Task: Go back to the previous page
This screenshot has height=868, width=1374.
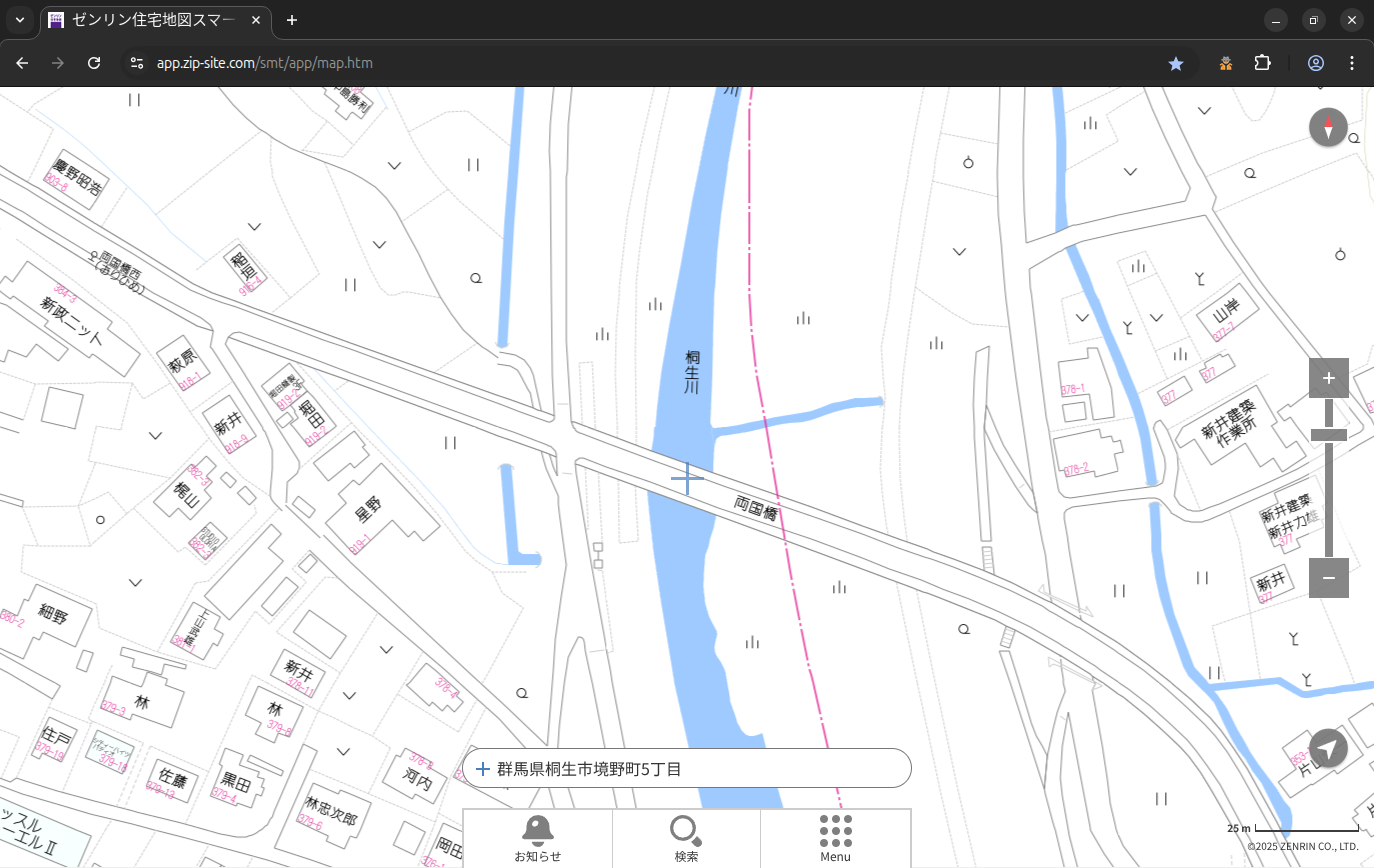Action: click(x=23, y=63)
